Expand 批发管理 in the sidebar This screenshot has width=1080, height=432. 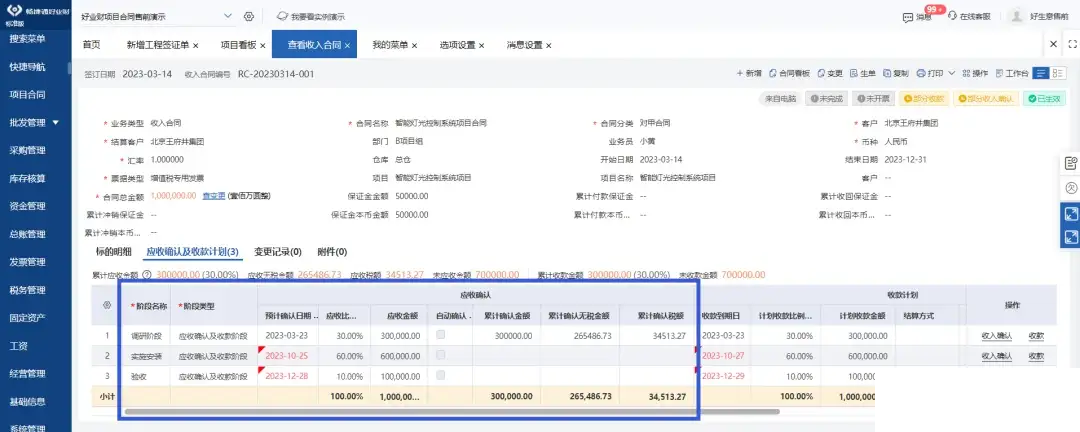point(34,123)
